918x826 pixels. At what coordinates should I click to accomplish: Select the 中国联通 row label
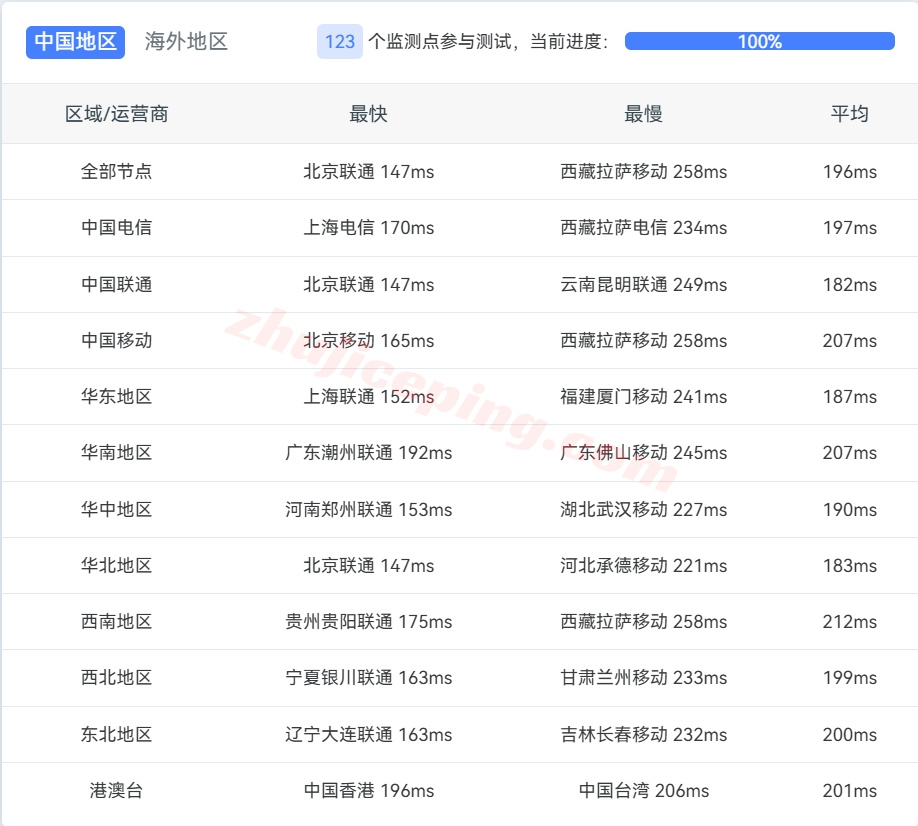117,285
